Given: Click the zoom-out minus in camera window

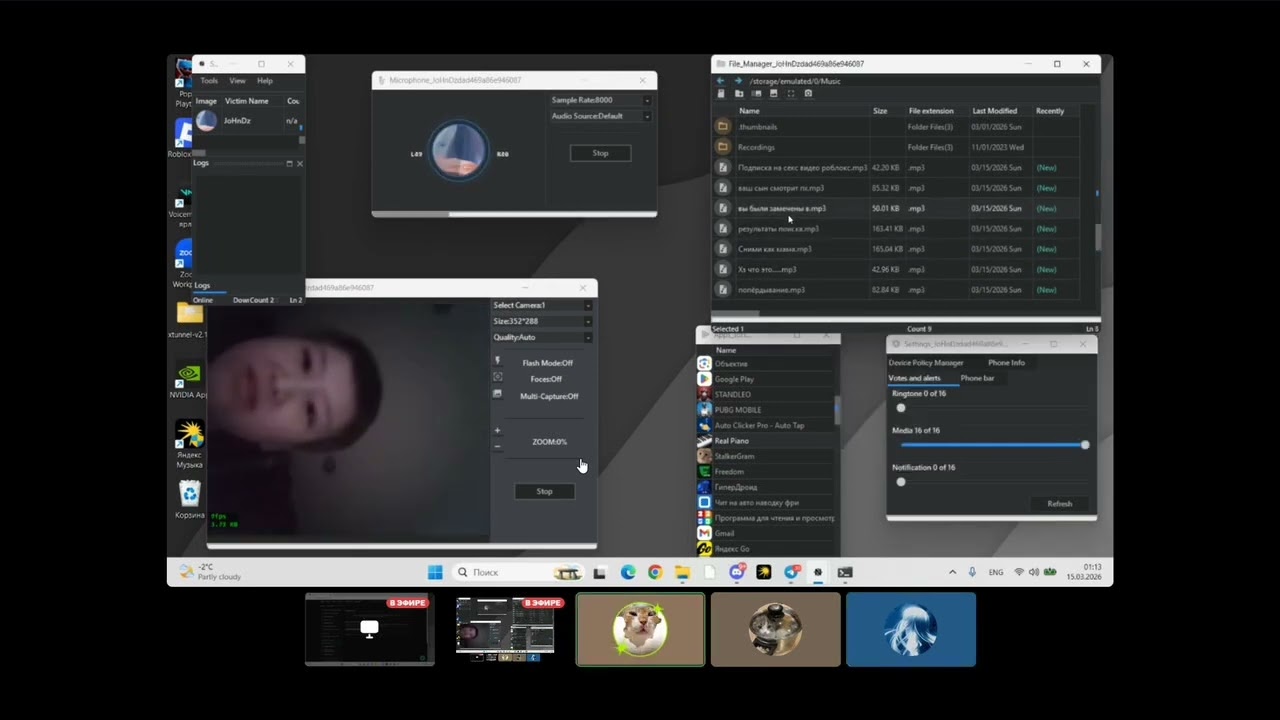Looking at the screenshot, I should tap(497, 446).
